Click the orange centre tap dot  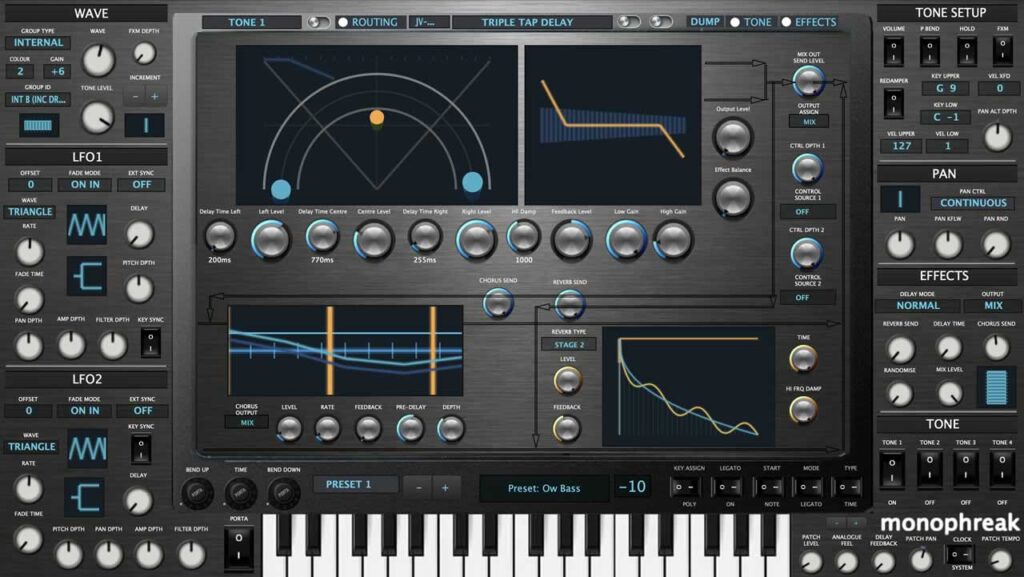tap(376, 118)
